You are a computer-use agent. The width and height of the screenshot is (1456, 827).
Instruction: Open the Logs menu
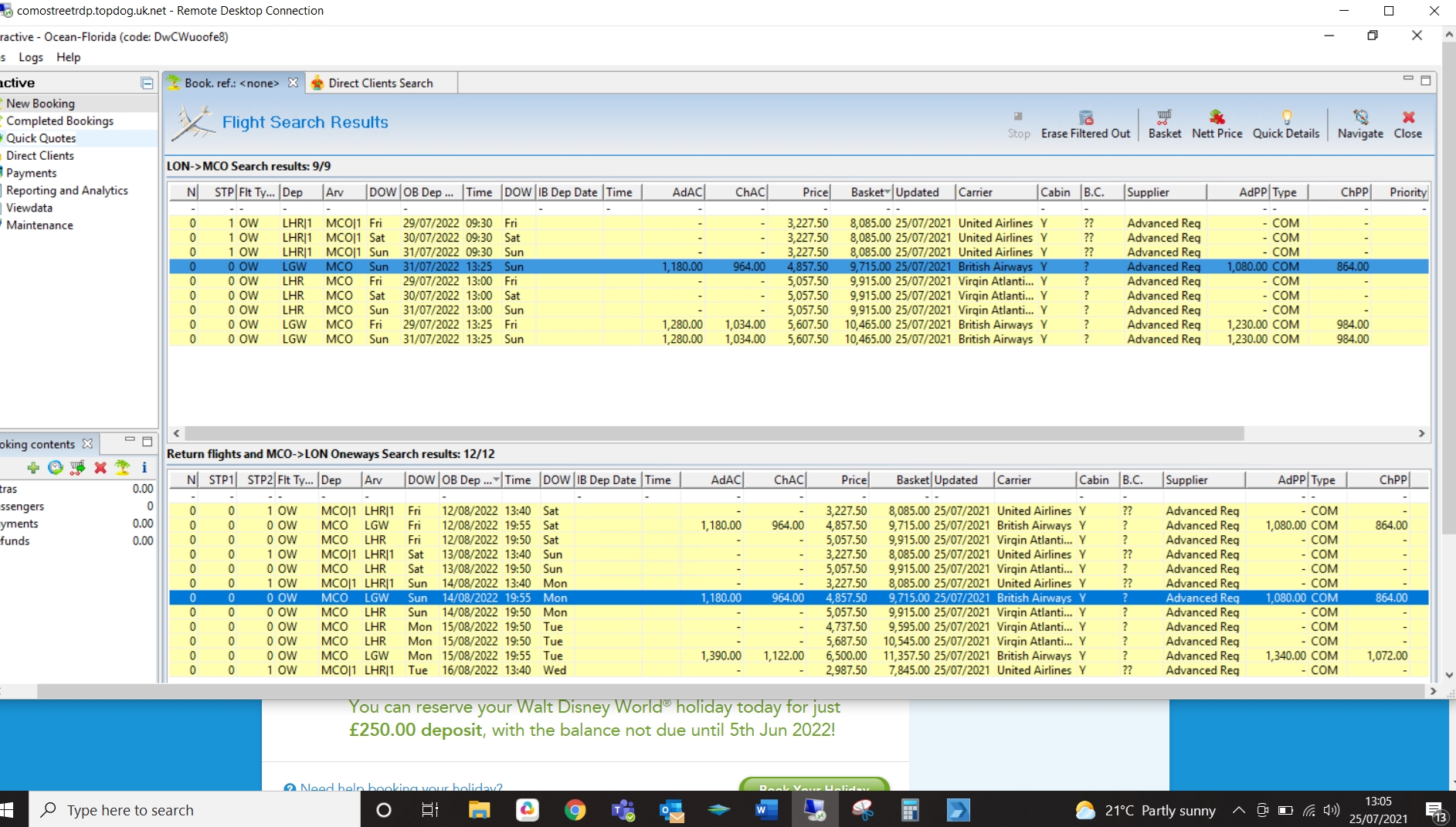pos(31,57)
